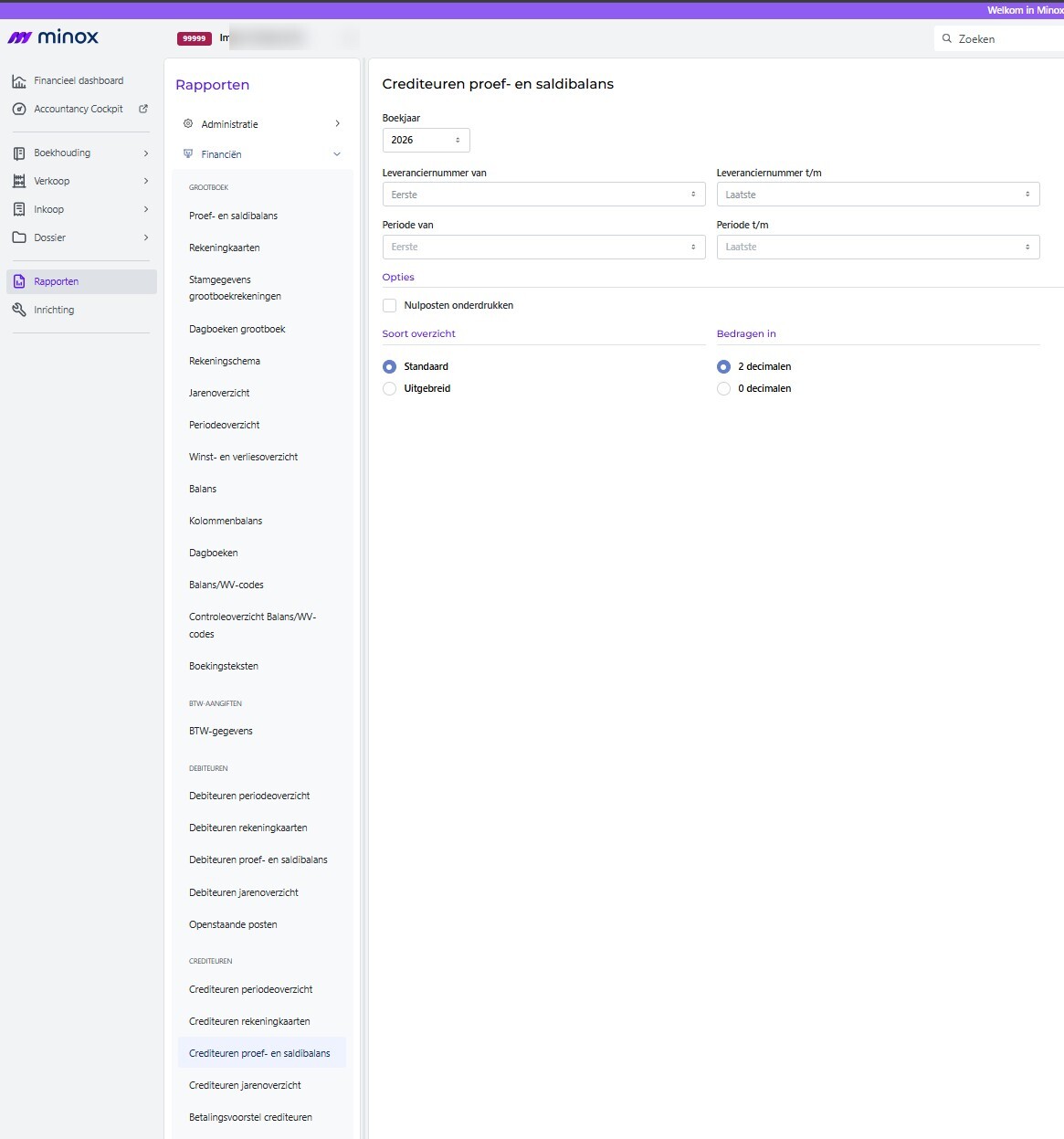Expand the Verkoop menu chevron
The height and width of the screenshot is (1139, 1064).
[x=146, y=181]
